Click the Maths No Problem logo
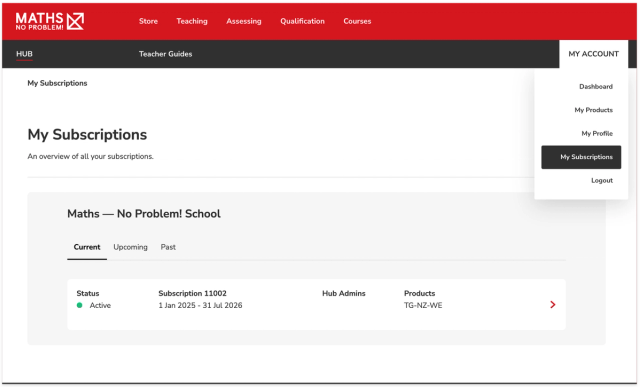Image resolution: width=640 pixels, height=387 pixels. pyautogui.click(x=50, y=21)
